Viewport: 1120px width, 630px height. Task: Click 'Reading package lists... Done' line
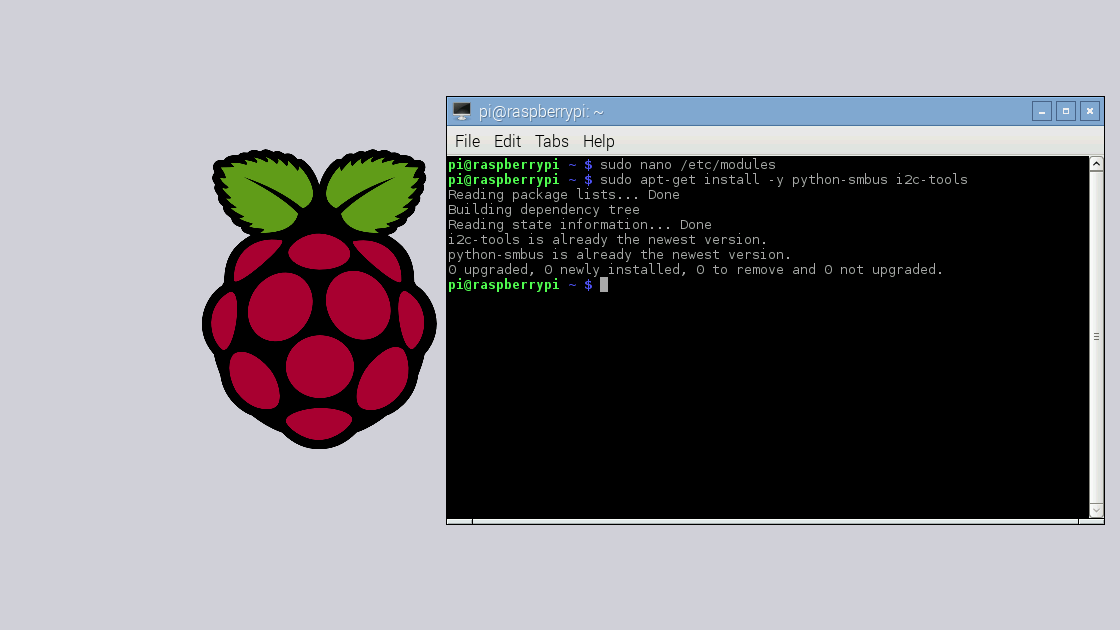click(x=564, y=195)
